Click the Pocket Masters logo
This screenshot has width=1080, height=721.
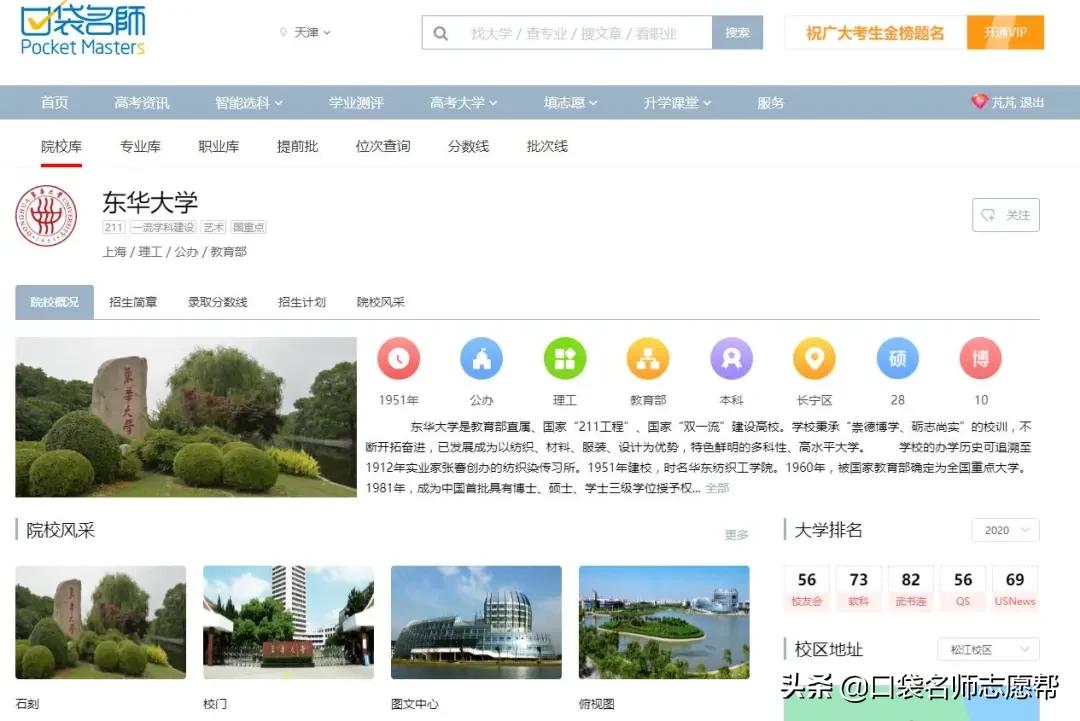80,30
